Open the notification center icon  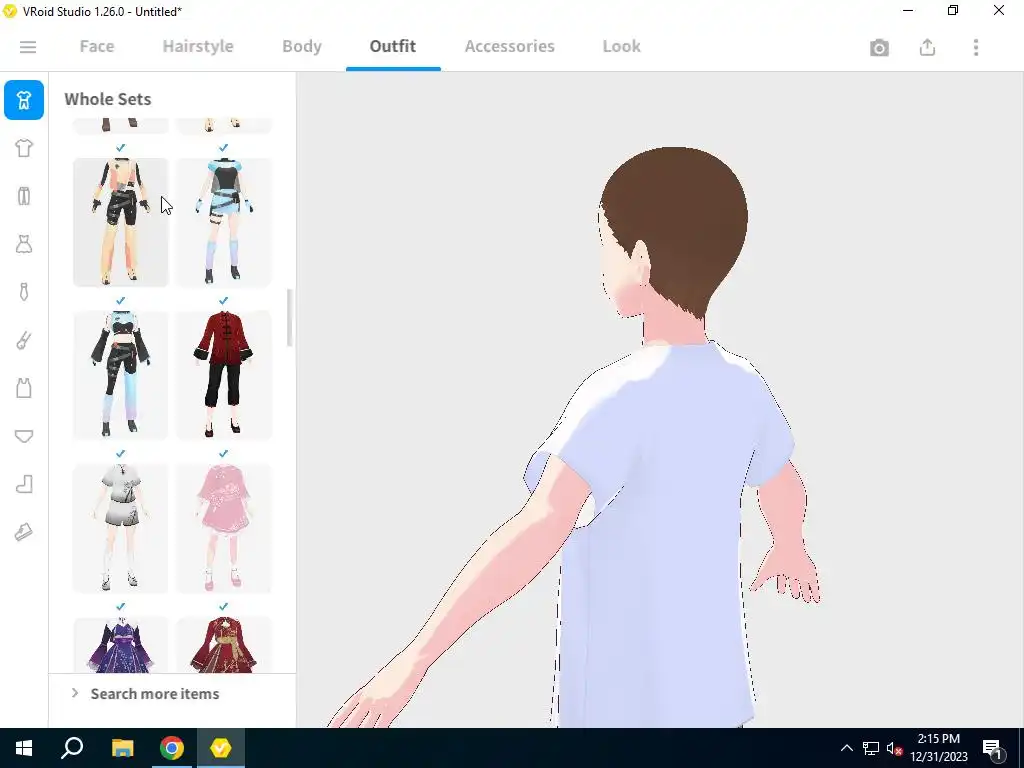[992, 748]
